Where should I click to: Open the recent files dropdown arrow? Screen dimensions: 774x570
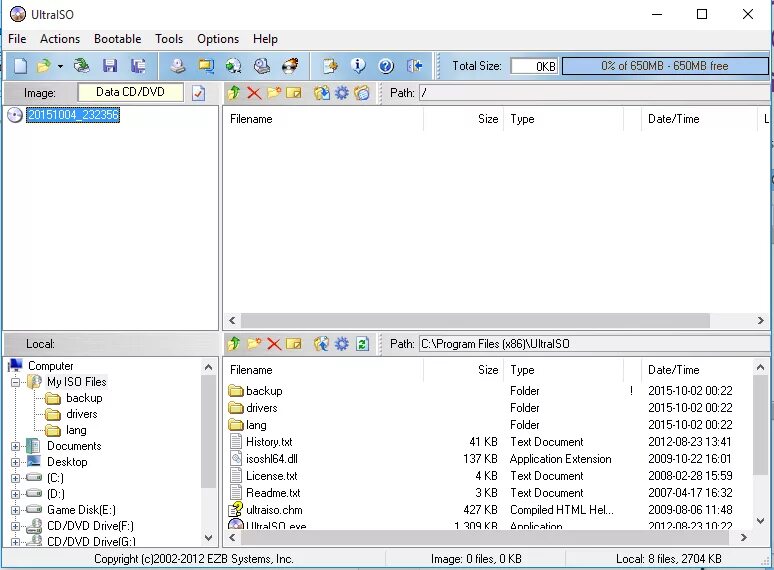60,66
